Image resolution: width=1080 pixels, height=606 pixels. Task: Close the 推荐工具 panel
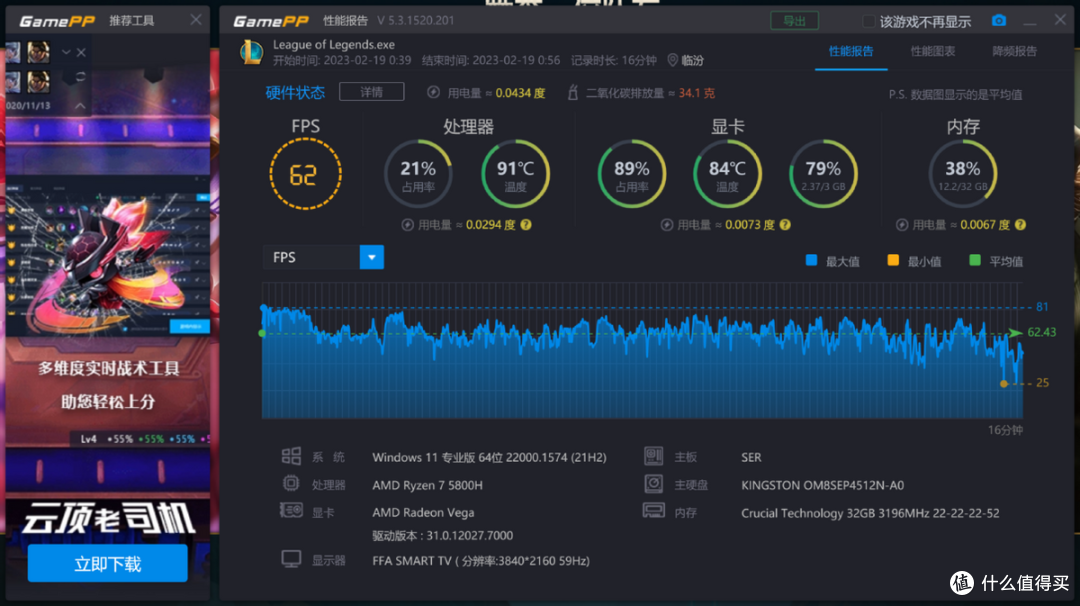[x=196, y=20]
